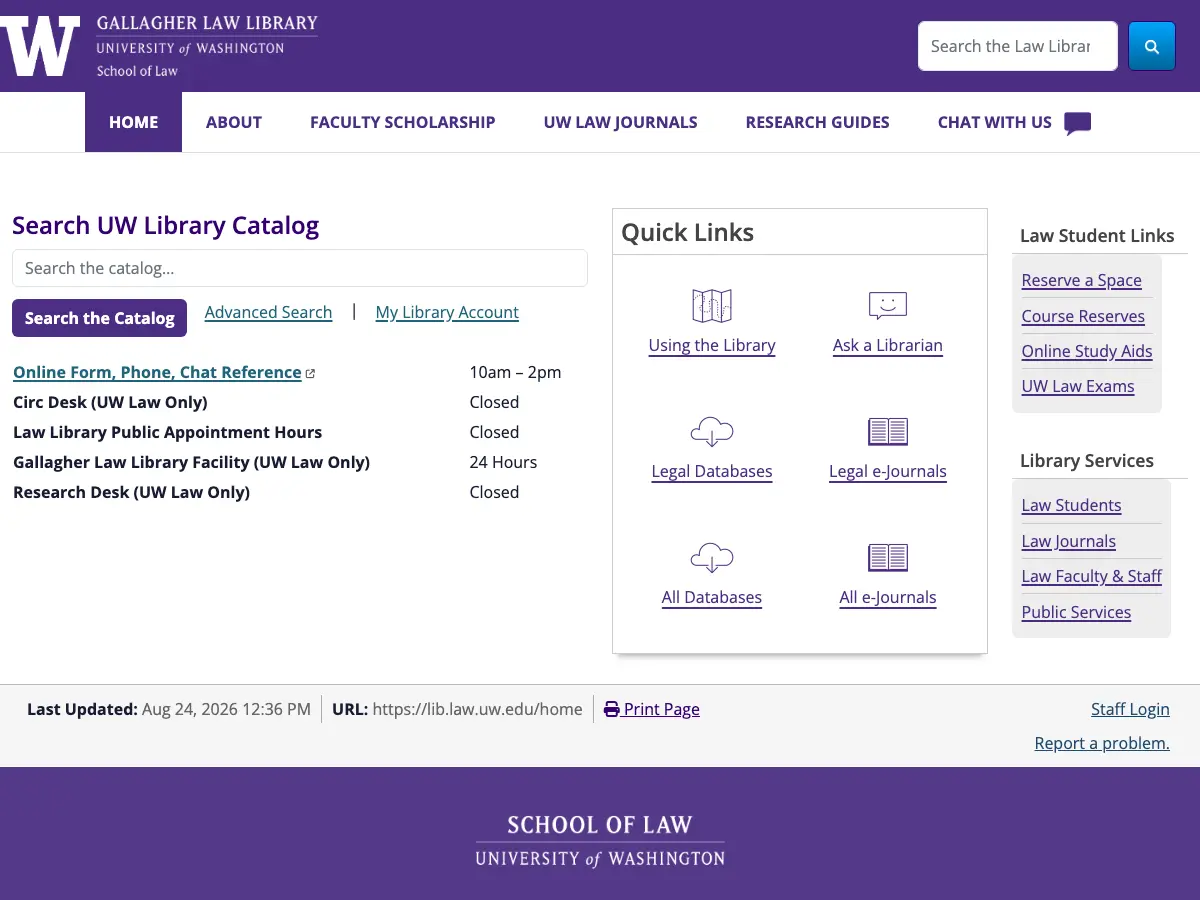Click the Library Services heading
This screenshot has height=900, width=1200.
tap(1087, 461)
